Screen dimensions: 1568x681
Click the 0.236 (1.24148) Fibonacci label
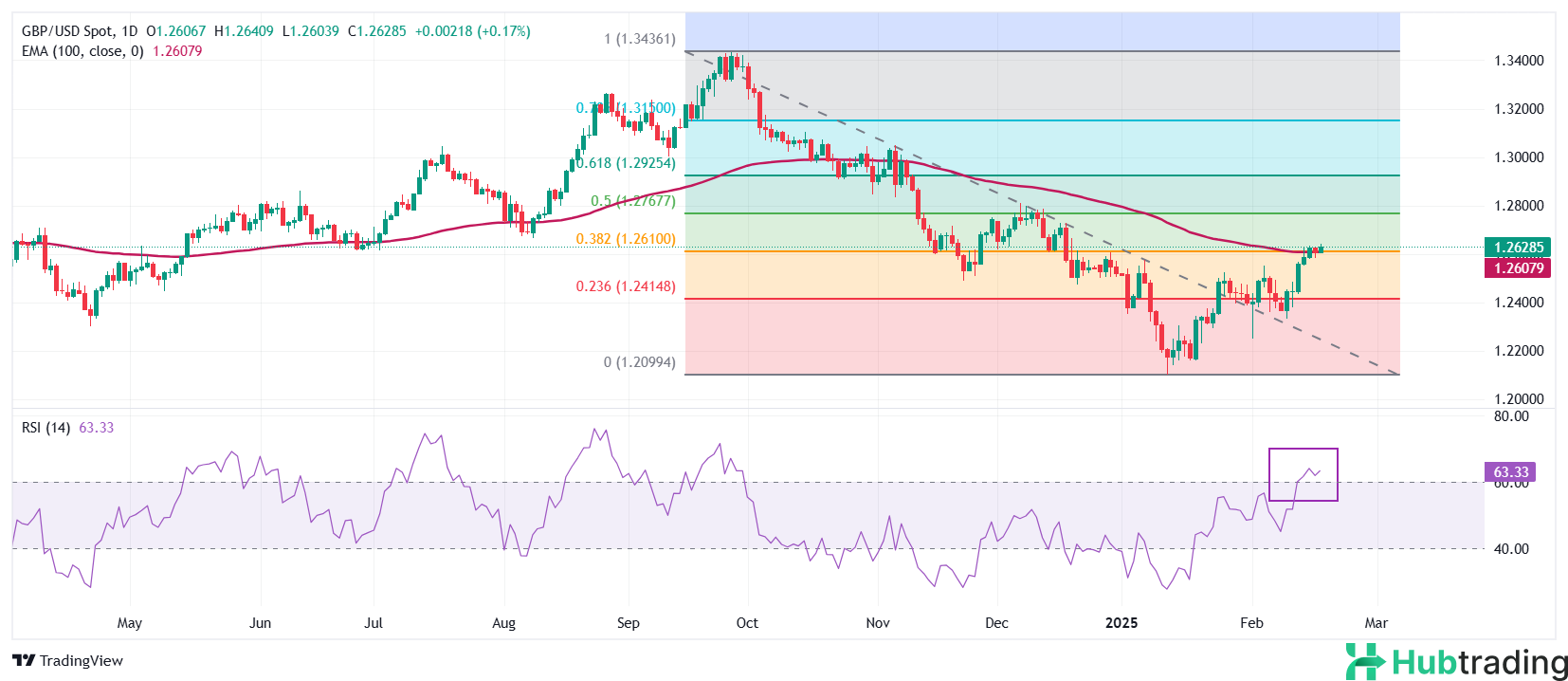point(626,286)
